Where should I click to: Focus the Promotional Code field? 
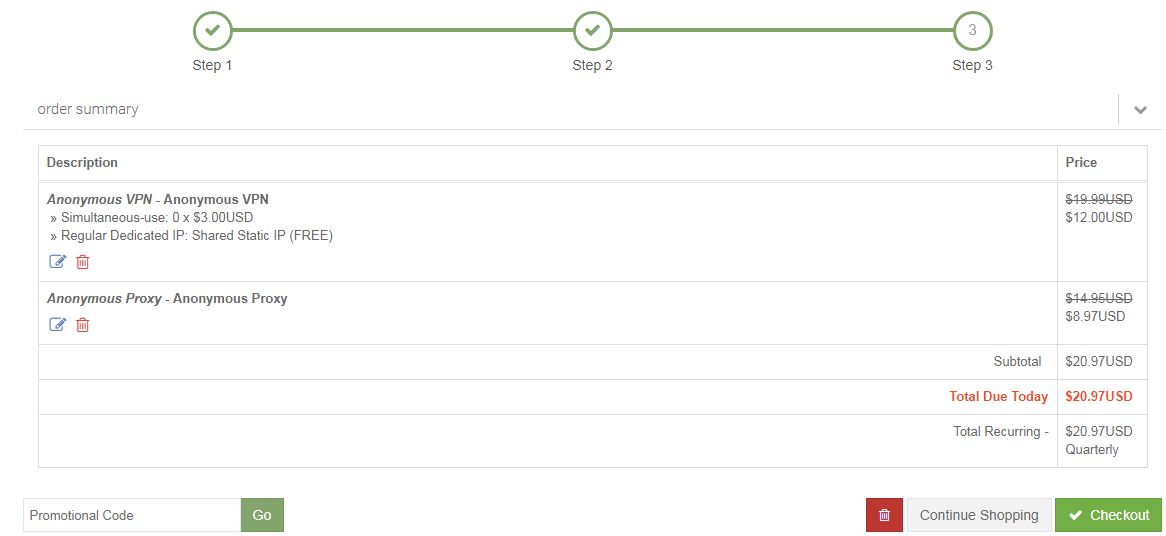(132, 515)
